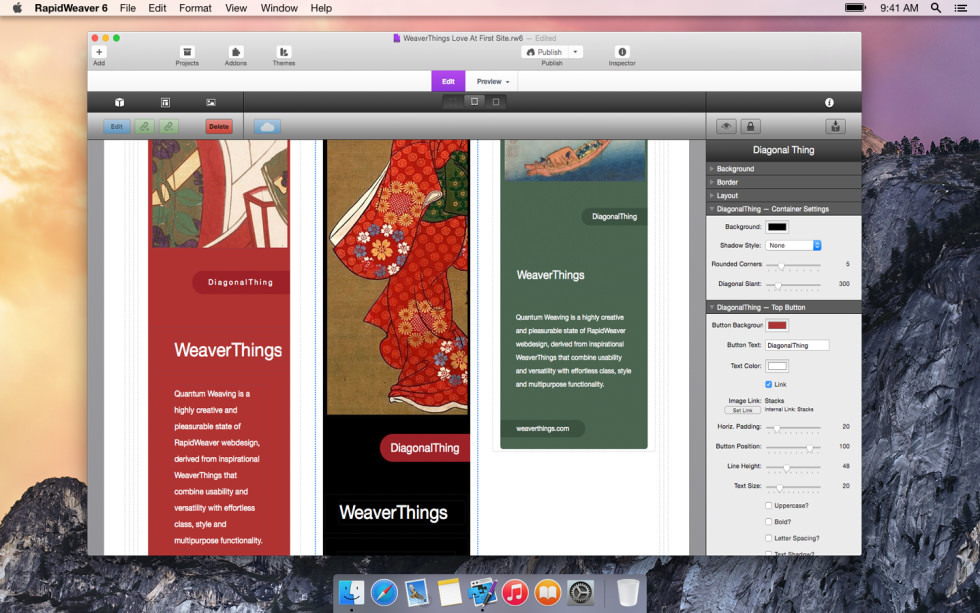Expand the Background section
The width and height of the screenshot is (980, 613).
[x=784, y=169]
